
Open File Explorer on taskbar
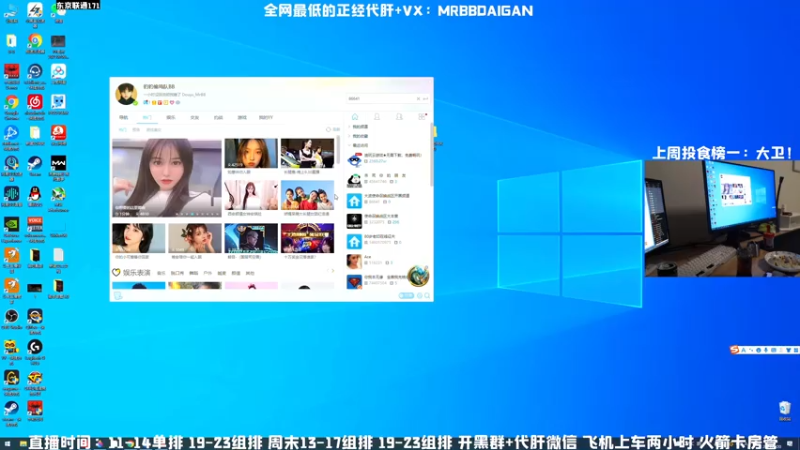[x=23, y=443]
